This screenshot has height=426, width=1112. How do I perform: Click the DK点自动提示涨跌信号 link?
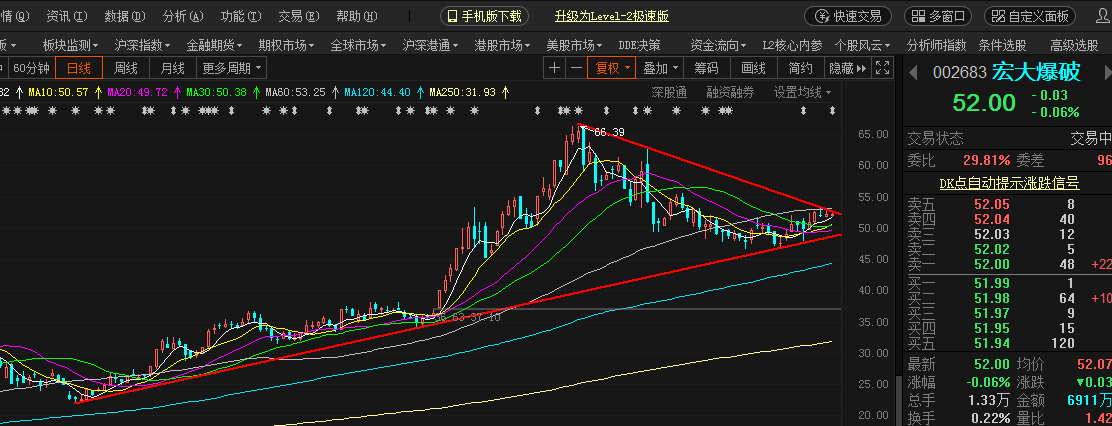pos(1008,183)
